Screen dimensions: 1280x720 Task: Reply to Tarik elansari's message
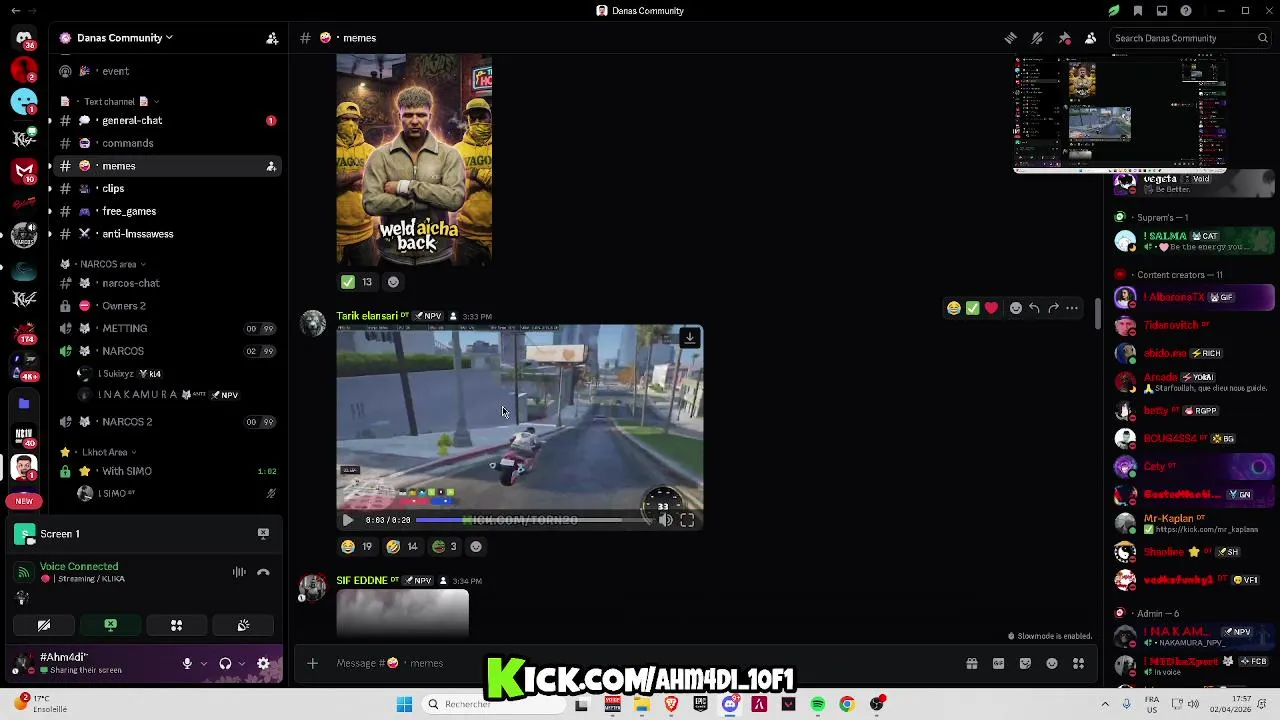[x=1034, y=308]
